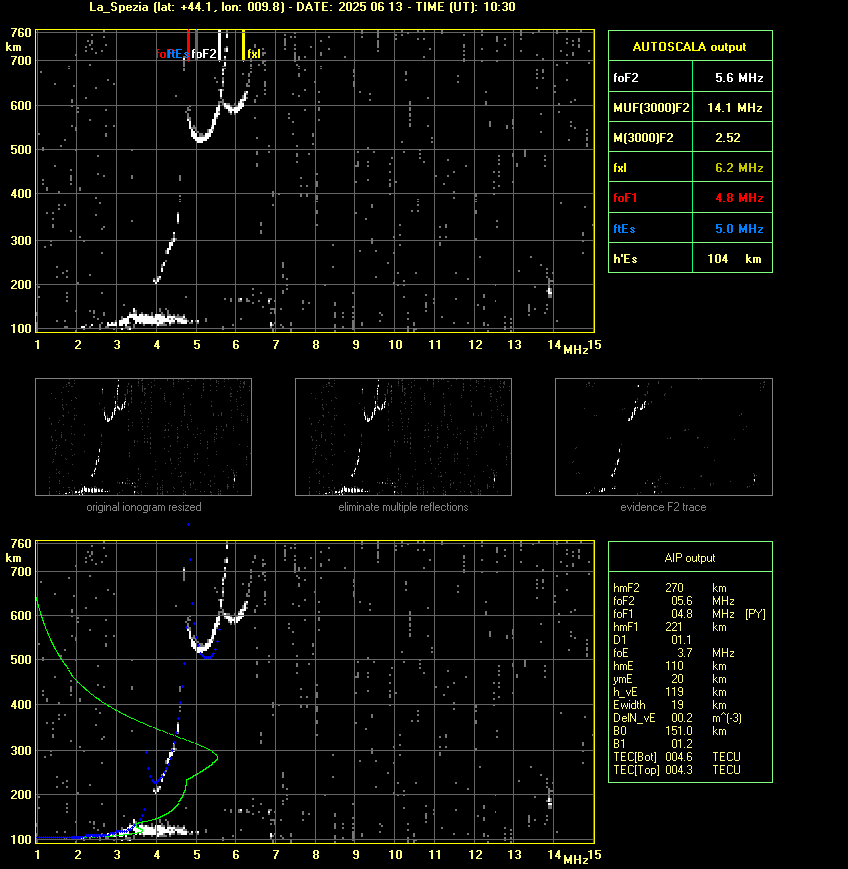Click the hmF2 '270 km' row

[x=670, y=587]
